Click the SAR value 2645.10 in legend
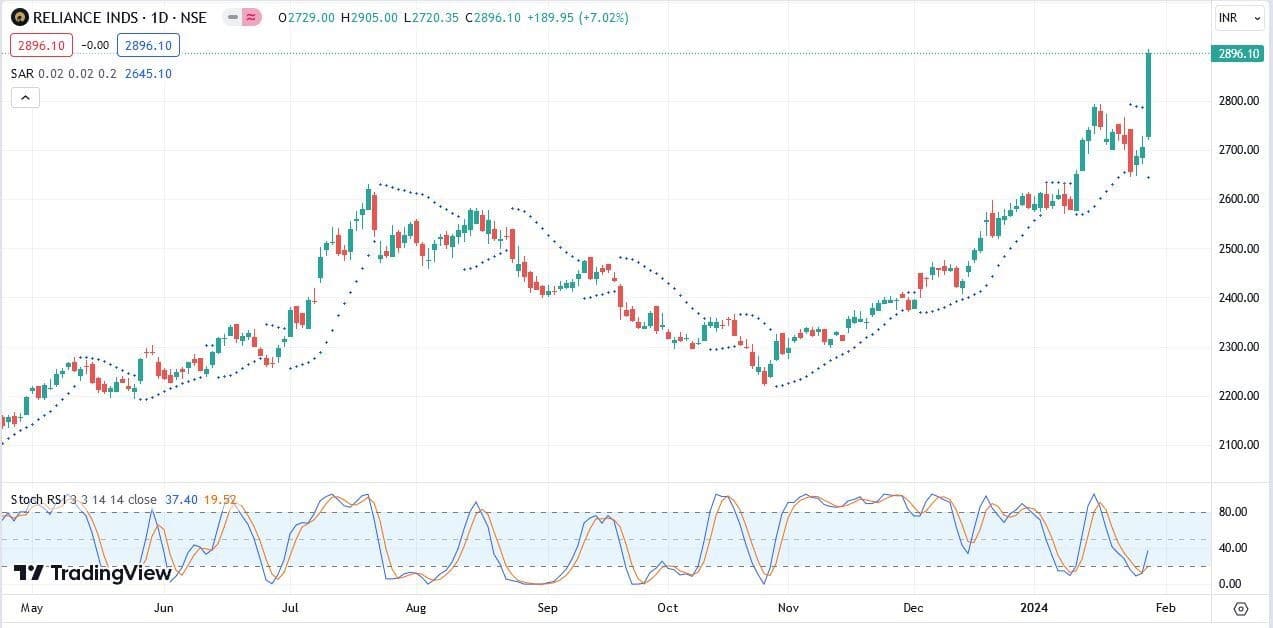 pyautogui.click(x=148, y=73)
